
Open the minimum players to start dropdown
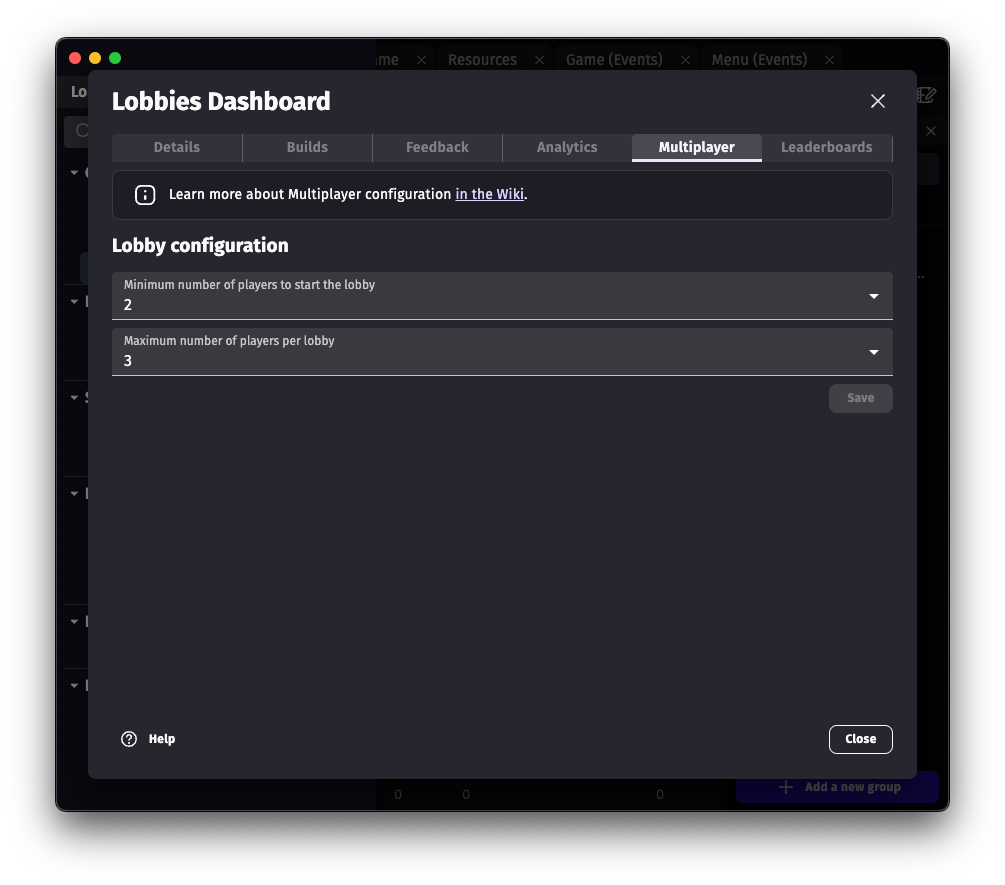pyautogui.click(x=872, y=296)
